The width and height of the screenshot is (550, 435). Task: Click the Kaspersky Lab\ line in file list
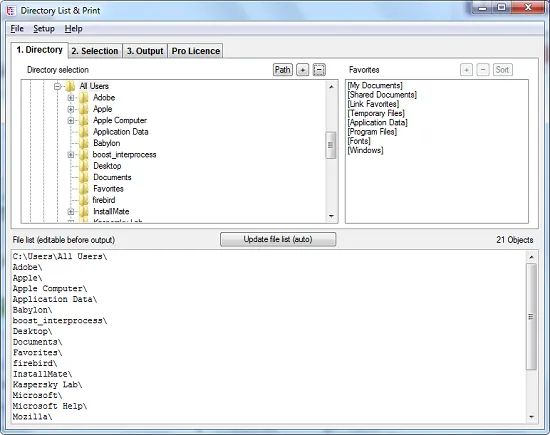[x=47, y=385]
